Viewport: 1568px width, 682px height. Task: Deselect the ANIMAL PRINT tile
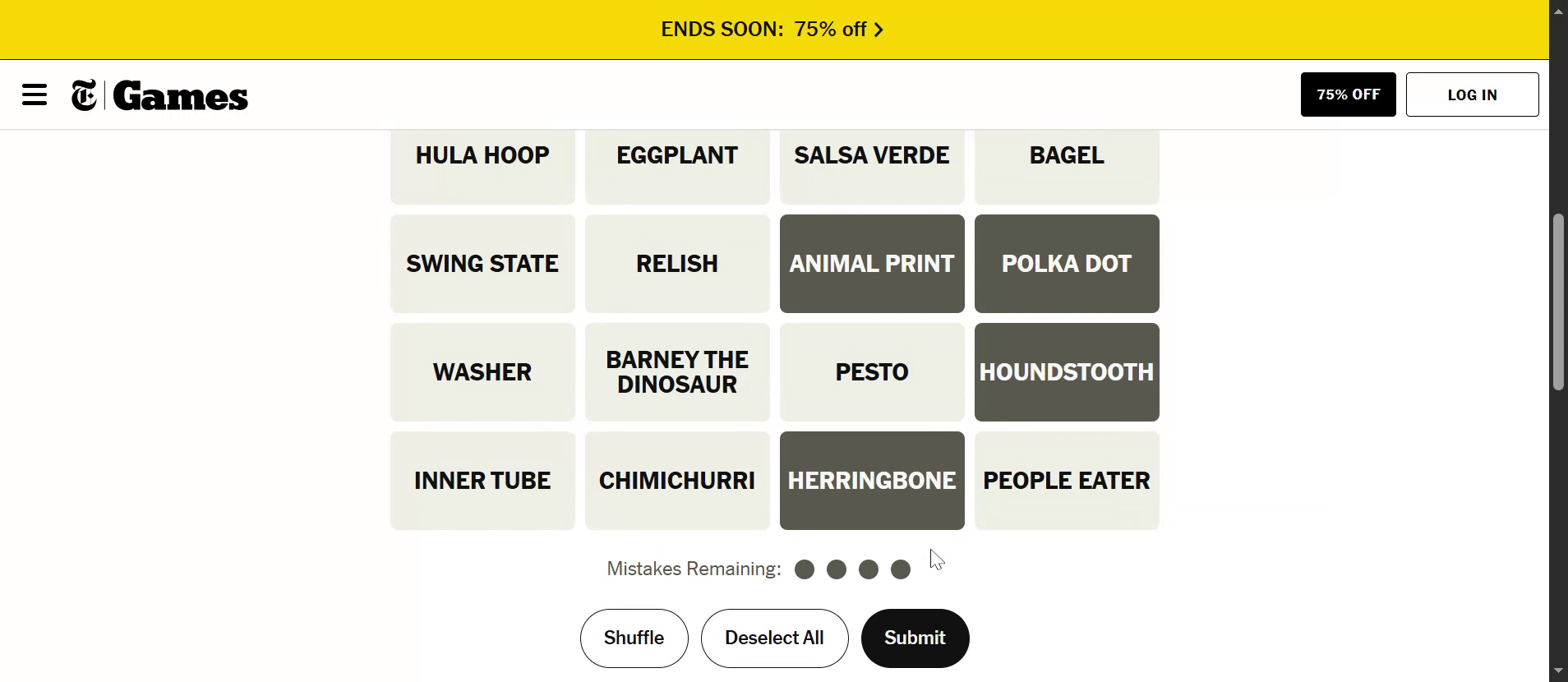pyautogui.click(x=871, y=264)
